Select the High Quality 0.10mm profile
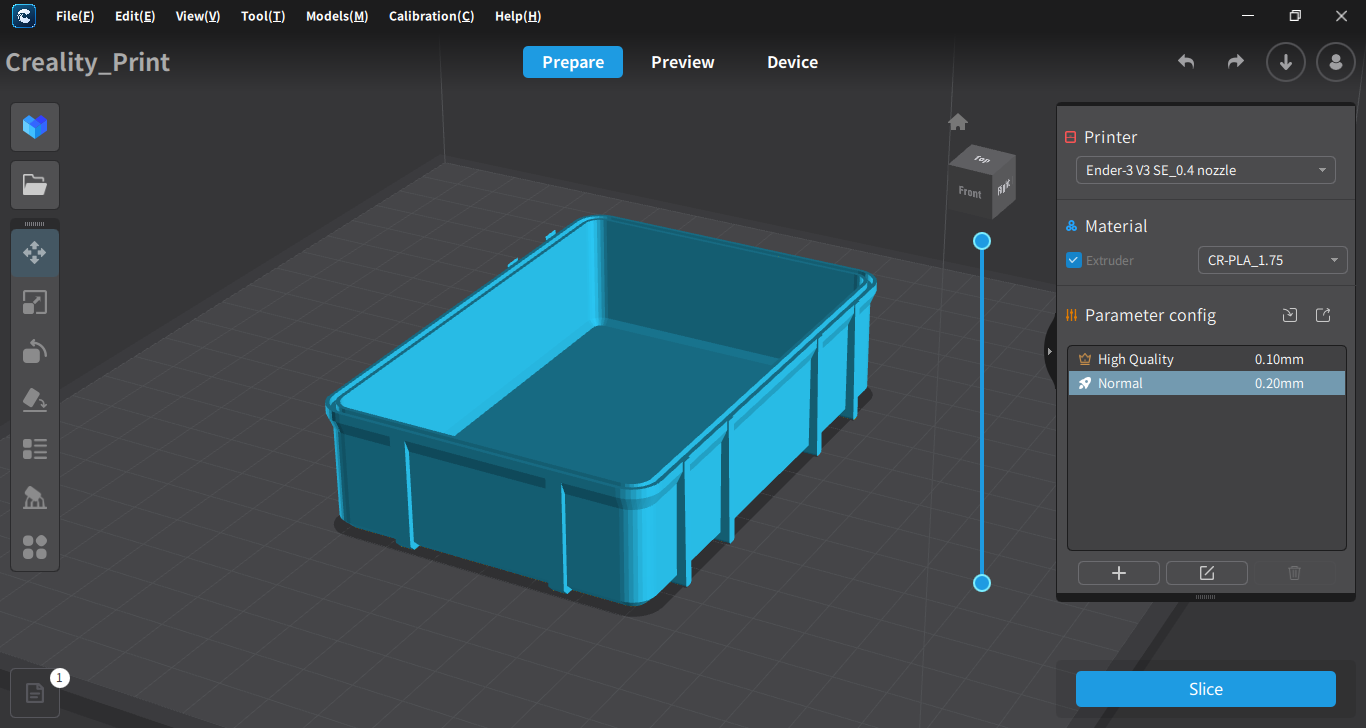Screen dimensions: 1366x728 [x=1207, y=359]
